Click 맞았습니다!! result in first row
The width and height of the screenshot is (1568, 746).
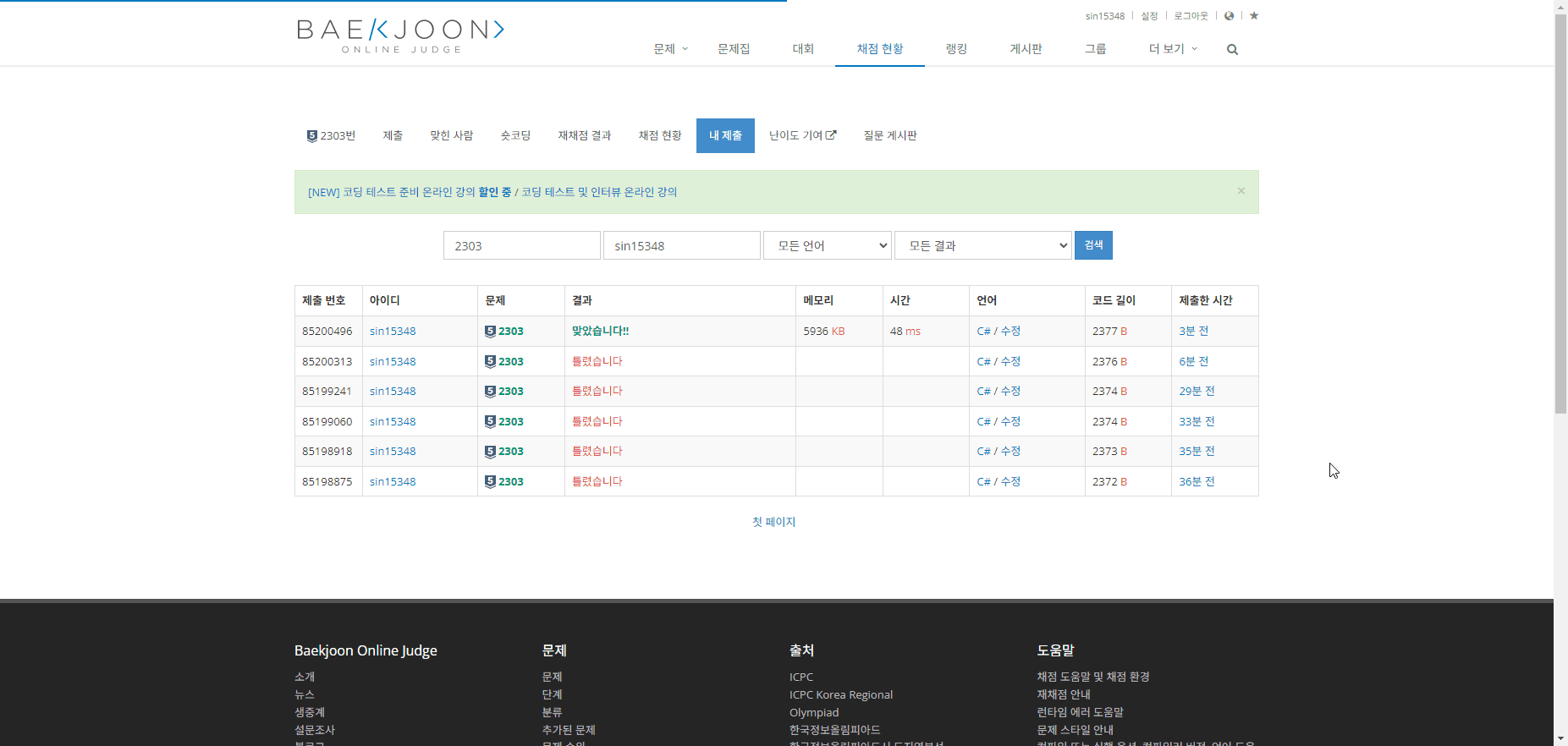tap(601, 332)
